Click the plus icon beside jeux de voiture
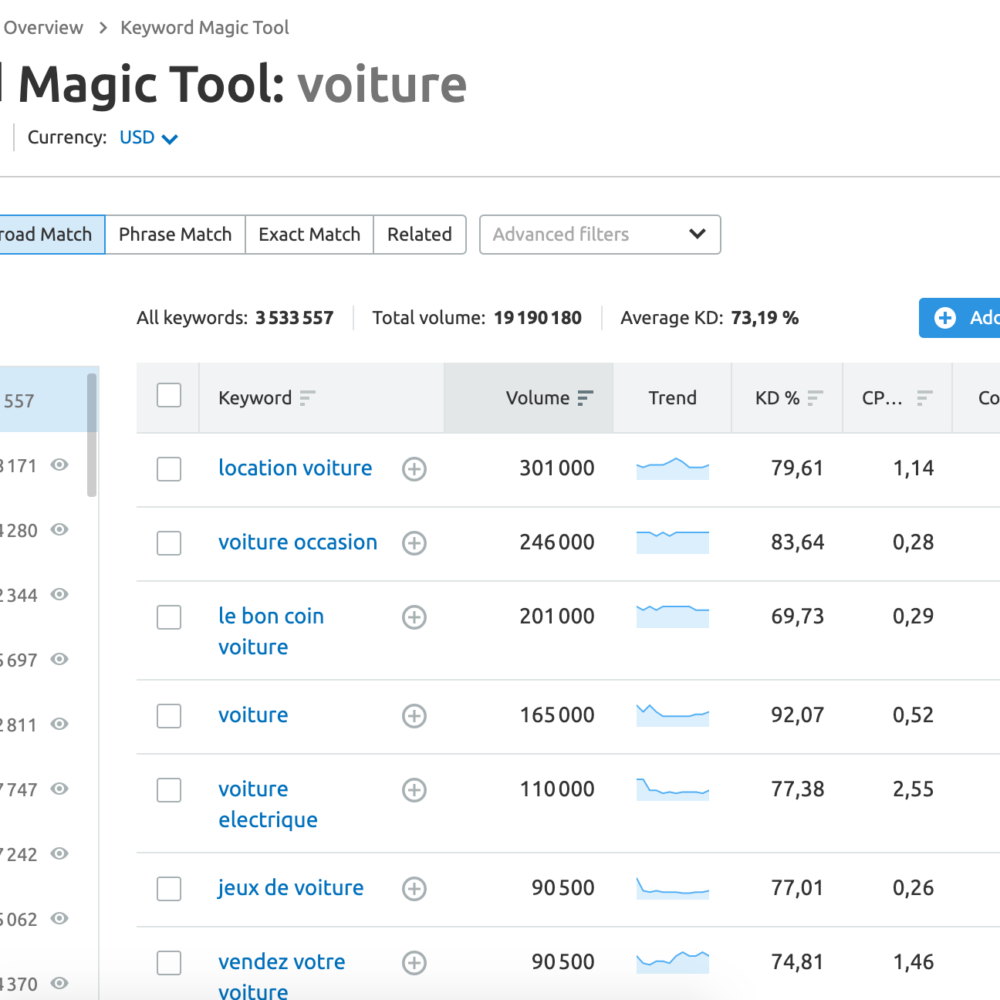 [414, 888]
